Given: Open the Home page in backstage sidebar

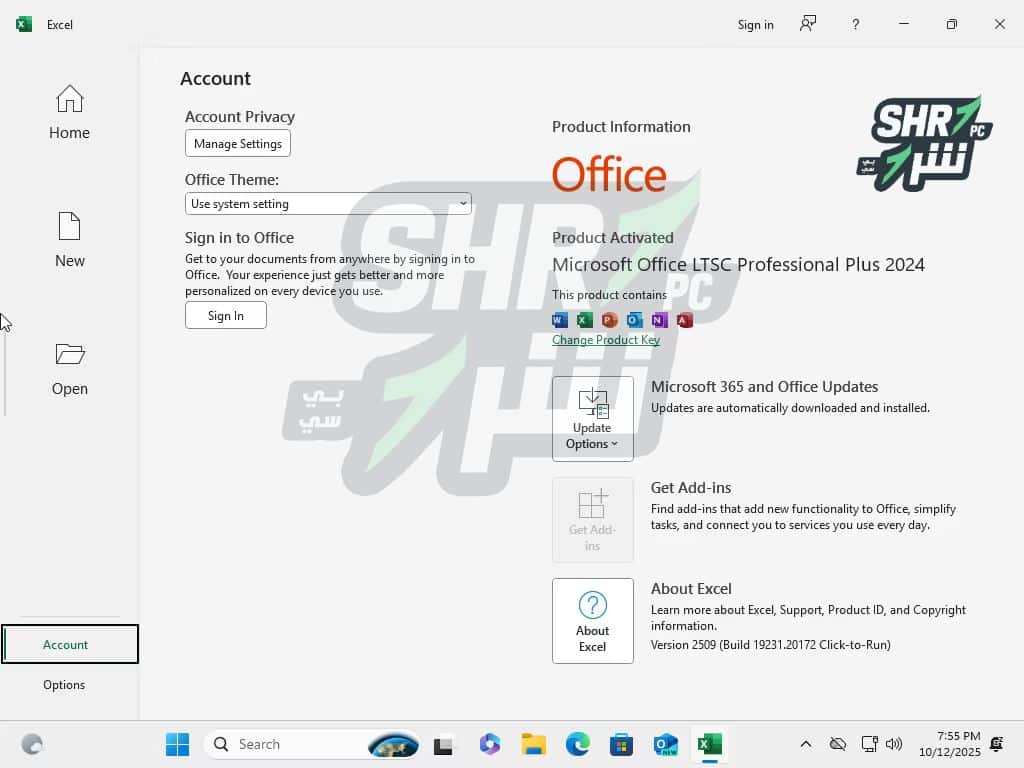Looking at the screenshot, I should tap(69, 112).
